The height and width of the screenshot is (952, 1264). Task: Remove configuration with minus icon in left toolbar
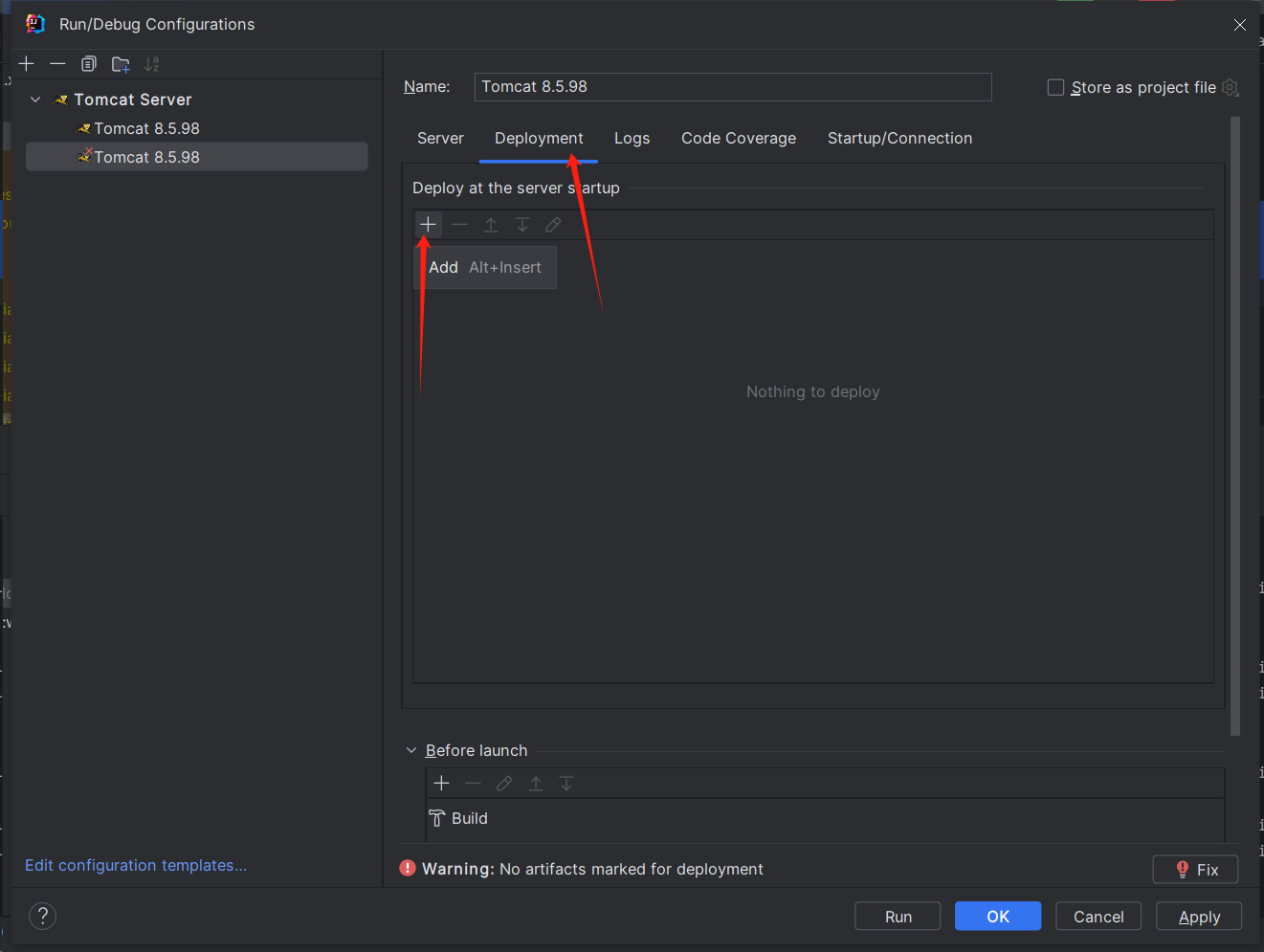(57, 64)
